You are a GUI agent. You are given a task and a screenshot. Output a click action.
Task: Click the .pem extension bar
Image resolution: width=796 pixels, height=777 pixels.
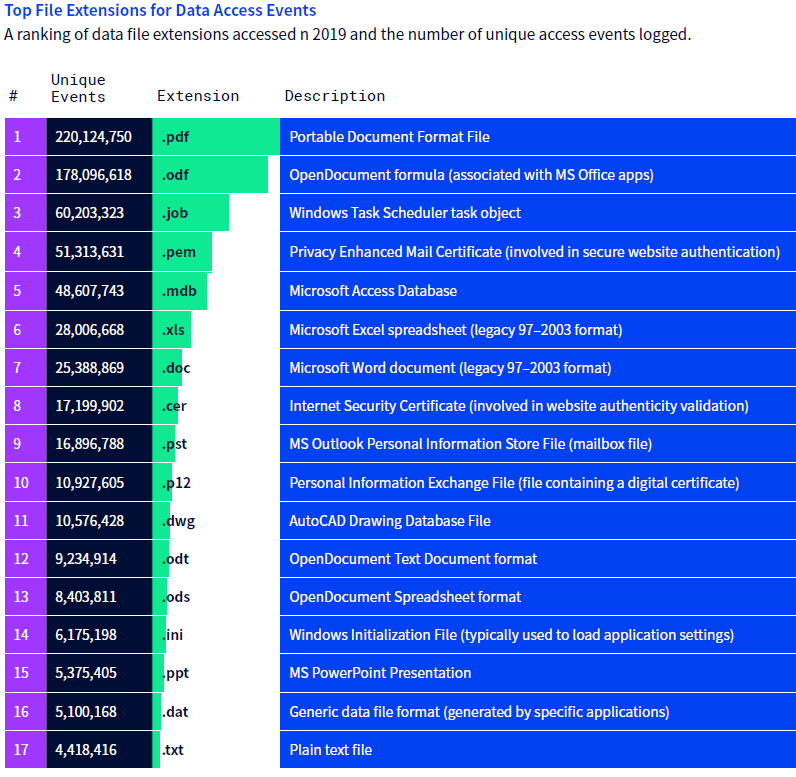click(182, 251)
